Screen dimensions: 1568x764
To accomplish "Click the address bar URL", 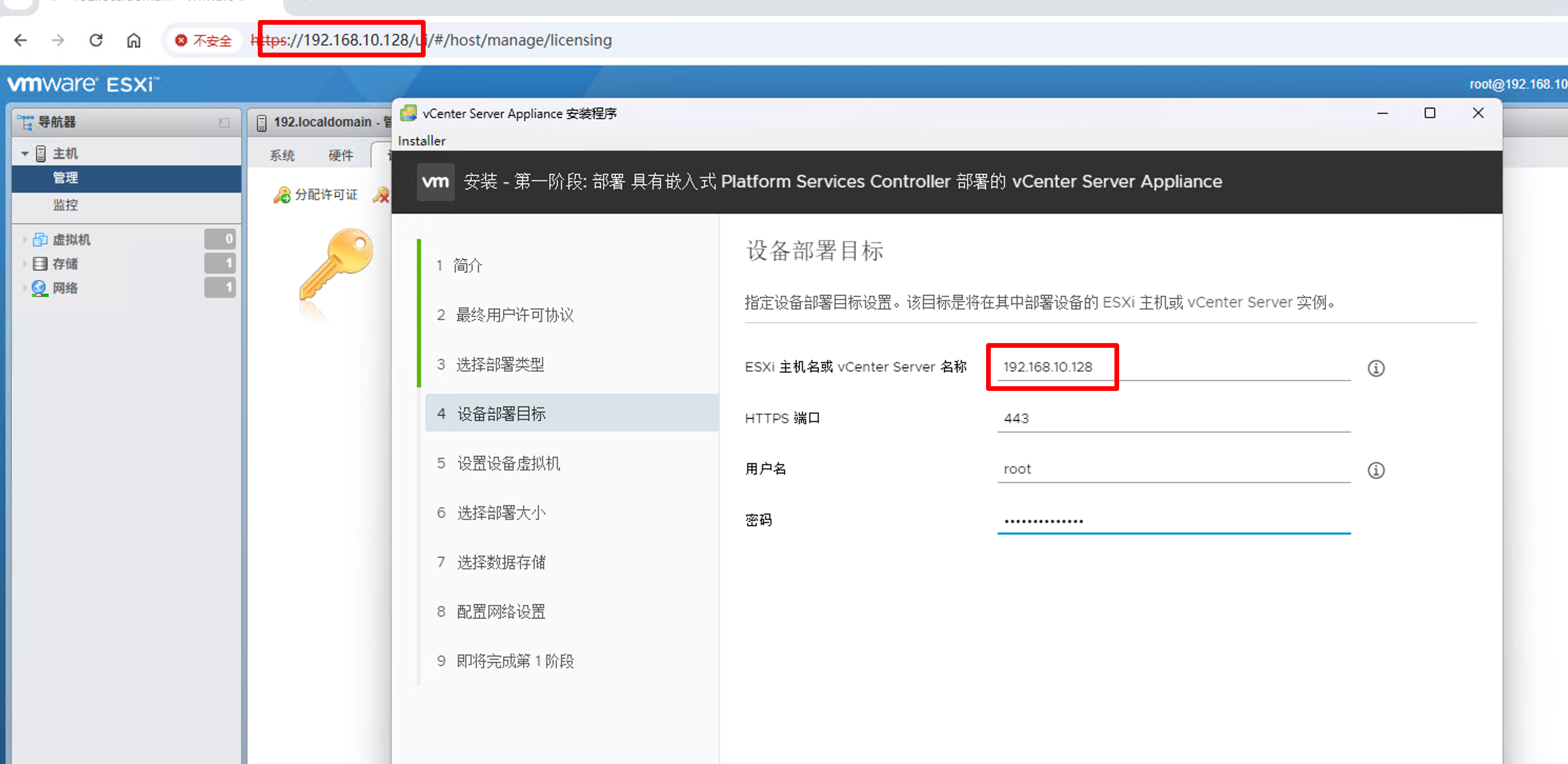I will (x=431, y=40).
